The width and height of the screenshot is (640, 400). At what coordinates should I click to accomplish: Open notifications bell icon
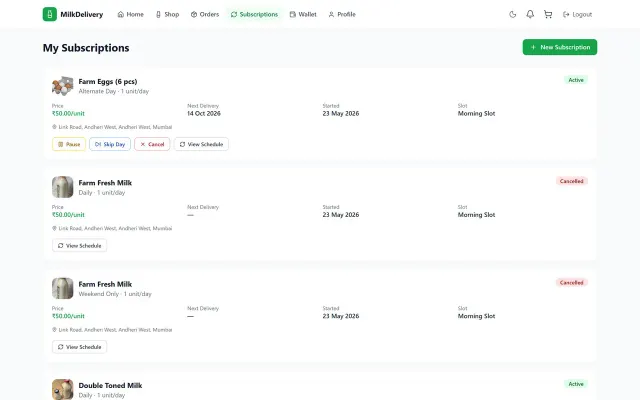click(x=530, y=14)
